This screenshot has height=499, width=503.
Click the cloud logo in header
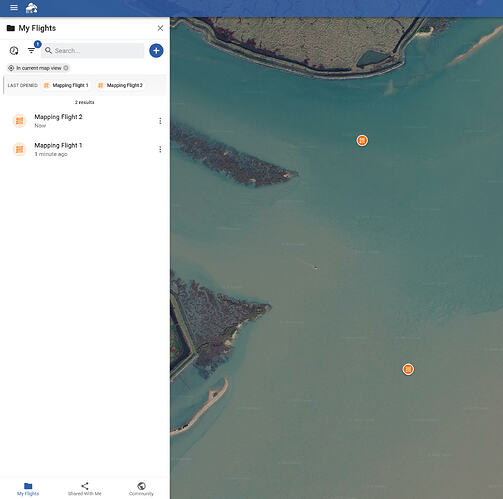(x=32, y=8)
